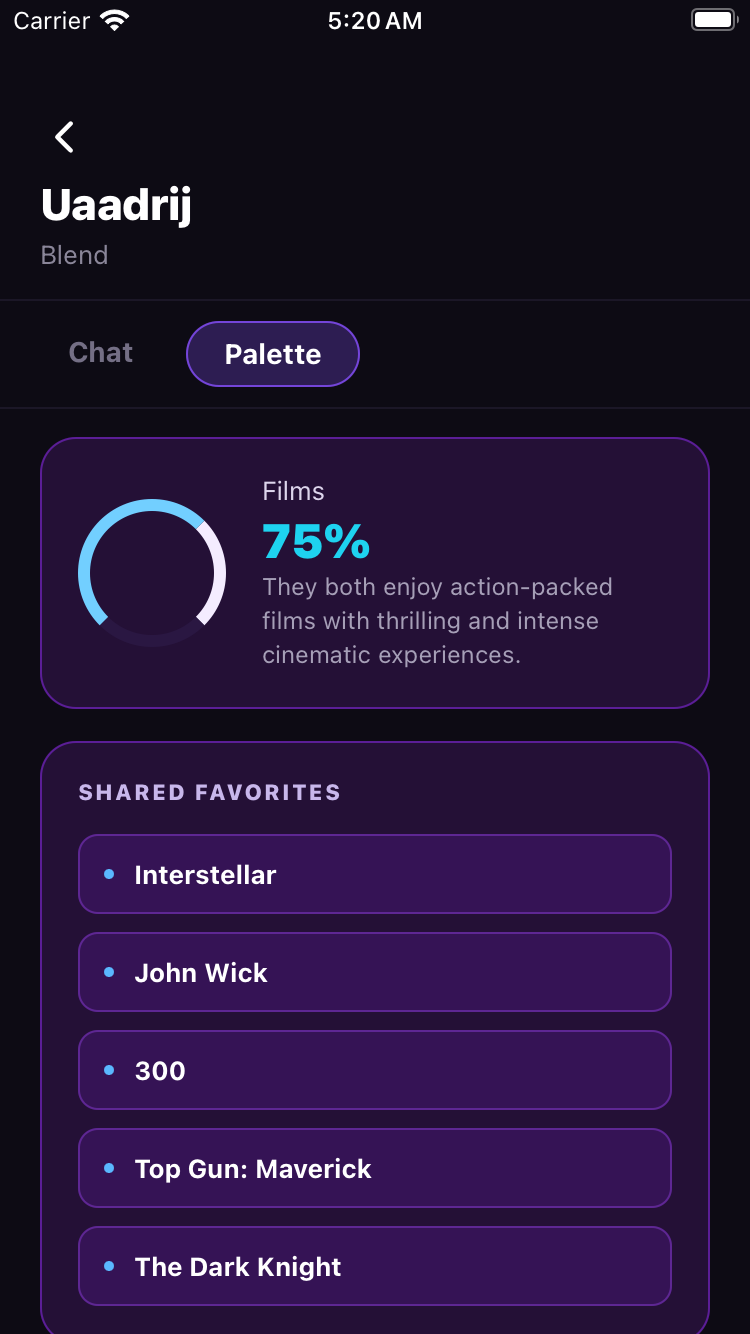Tap the bullet dot beside Interstellar
Screen dimensions: 750x1334
coord(109,874)
